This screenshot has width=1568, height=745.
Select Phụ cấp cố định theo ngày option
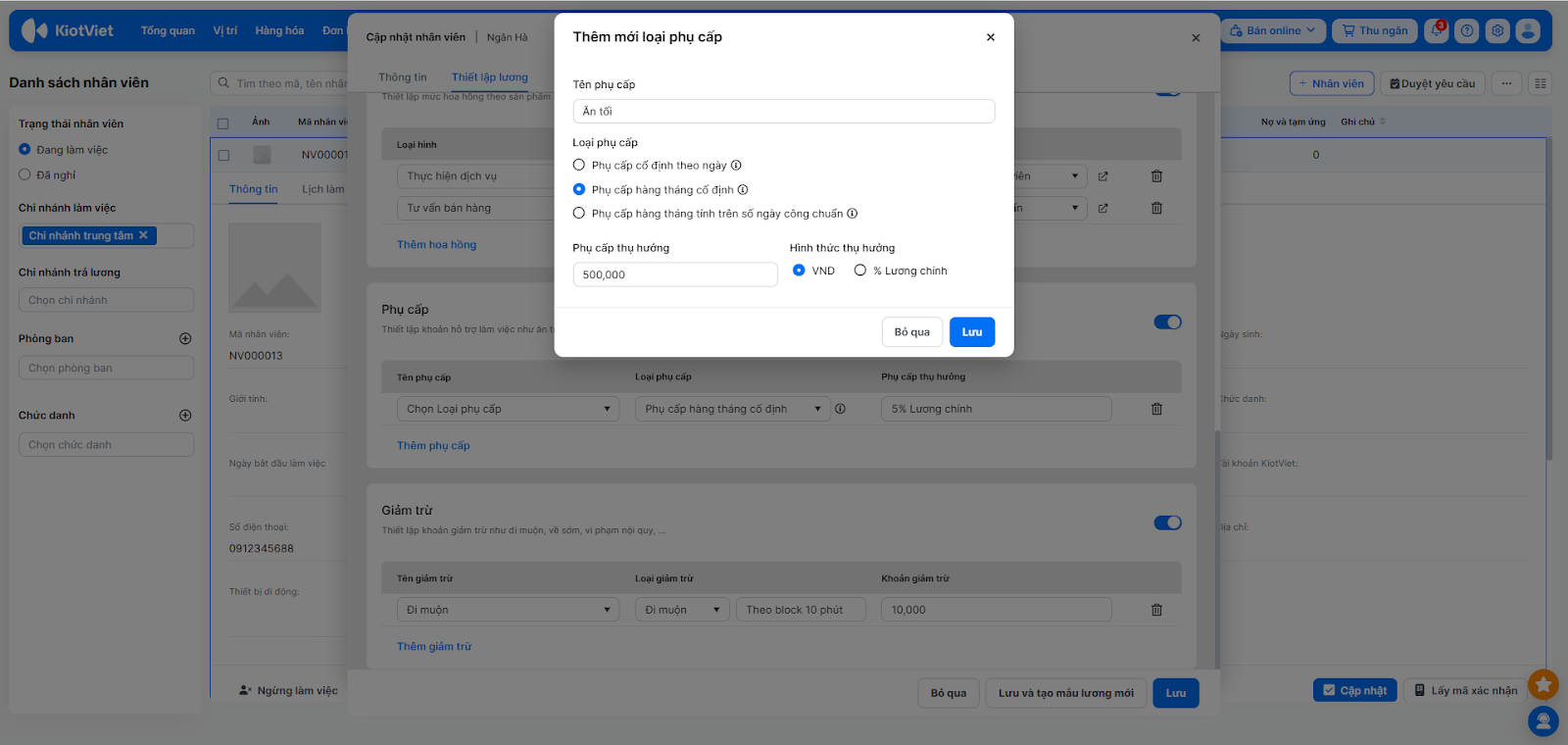pyautogui.click(x=579, y=166)
